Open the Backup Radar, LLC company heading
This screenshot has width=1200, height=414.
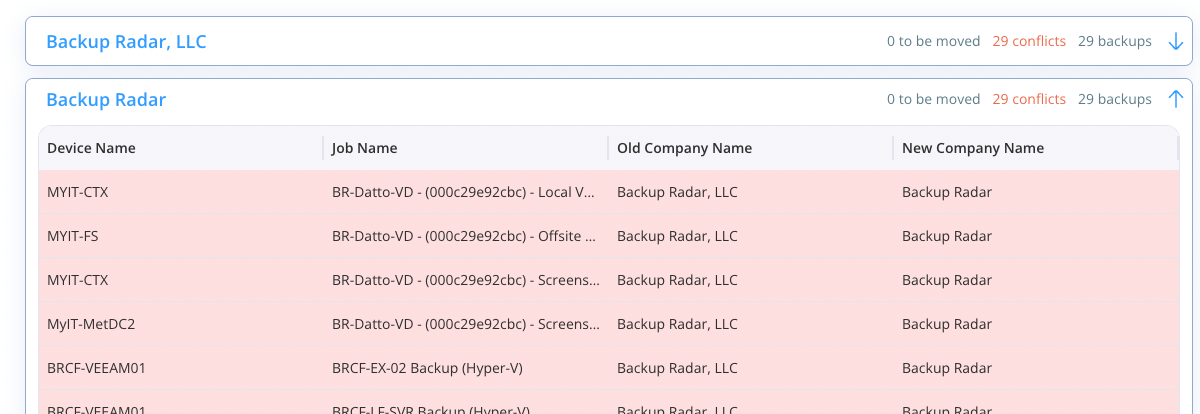click(126, 42)
